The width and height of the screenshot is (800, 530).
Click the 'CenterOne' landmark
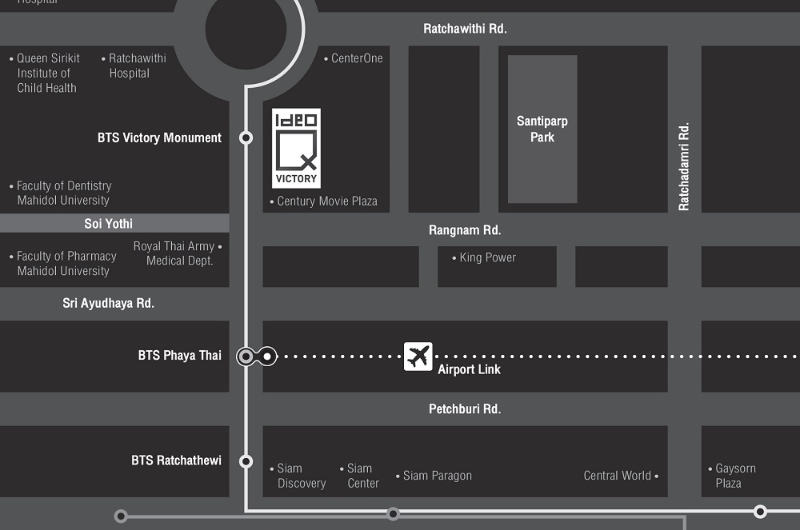pos(353,58)
